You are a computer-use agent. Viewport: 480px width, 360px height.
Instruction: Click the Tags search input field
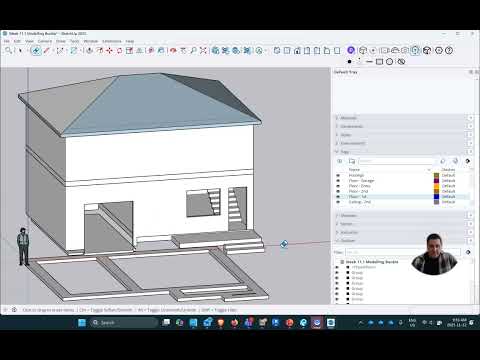397,161
